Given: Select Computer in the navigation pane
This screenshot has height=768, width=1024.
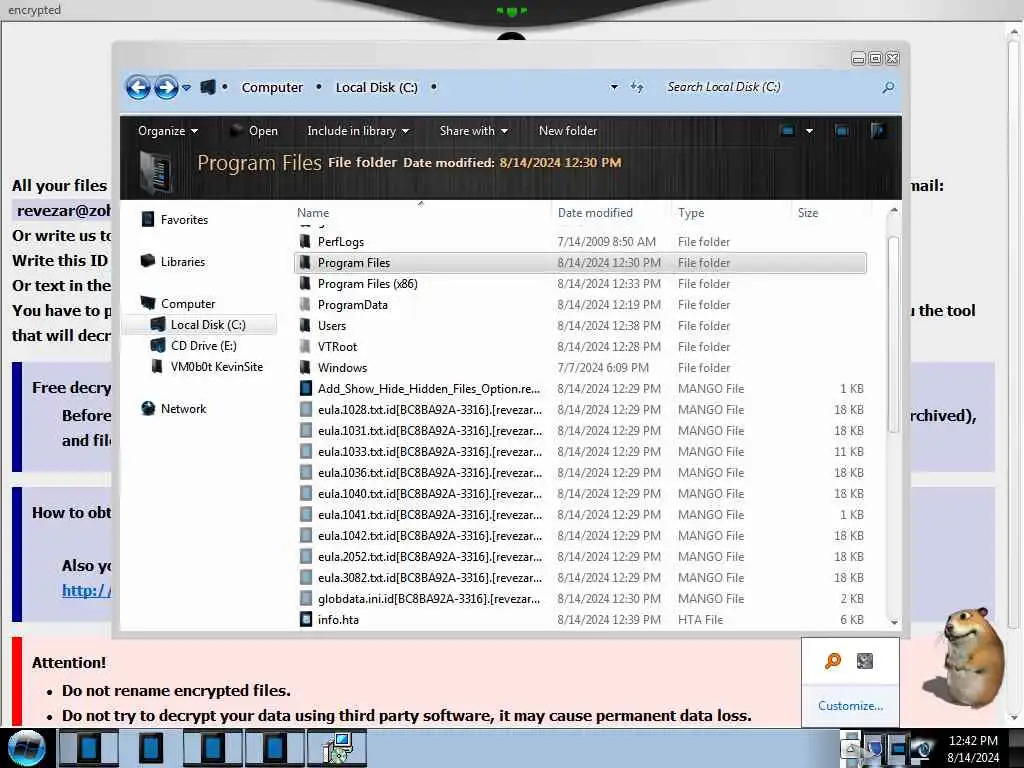Looking at the screenshot, I should point(178,304).
